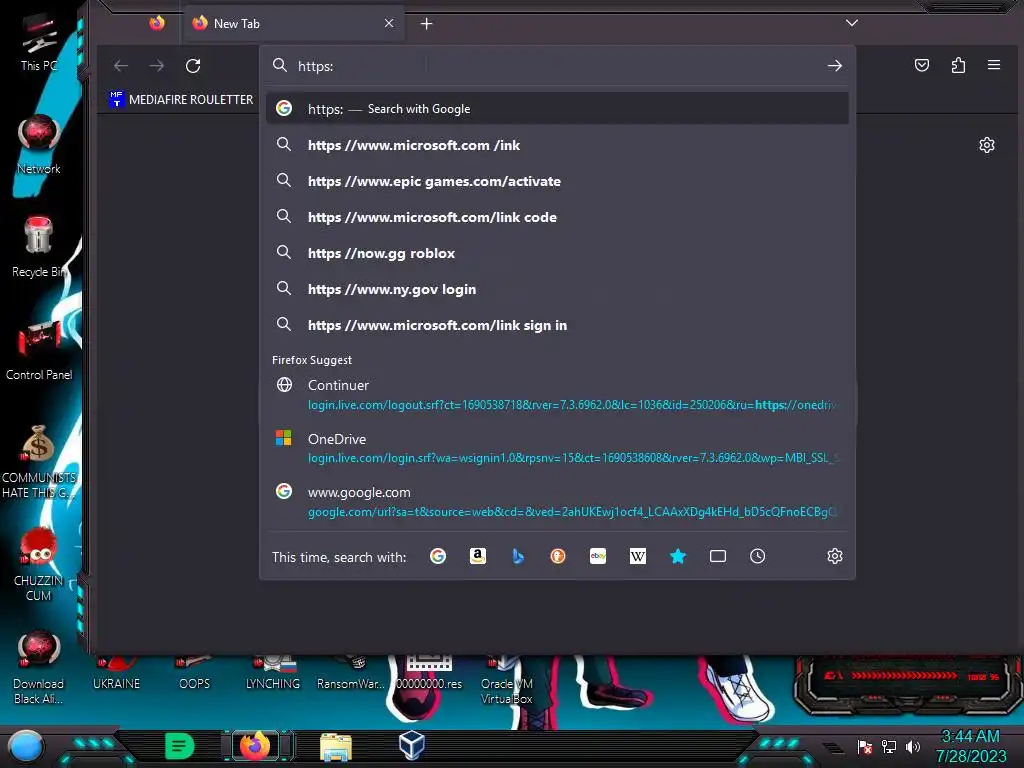The width and height of the screenshot is (1024, 768).
Task: Switch to the pinned Firefox tab
Action: point(157,24)
